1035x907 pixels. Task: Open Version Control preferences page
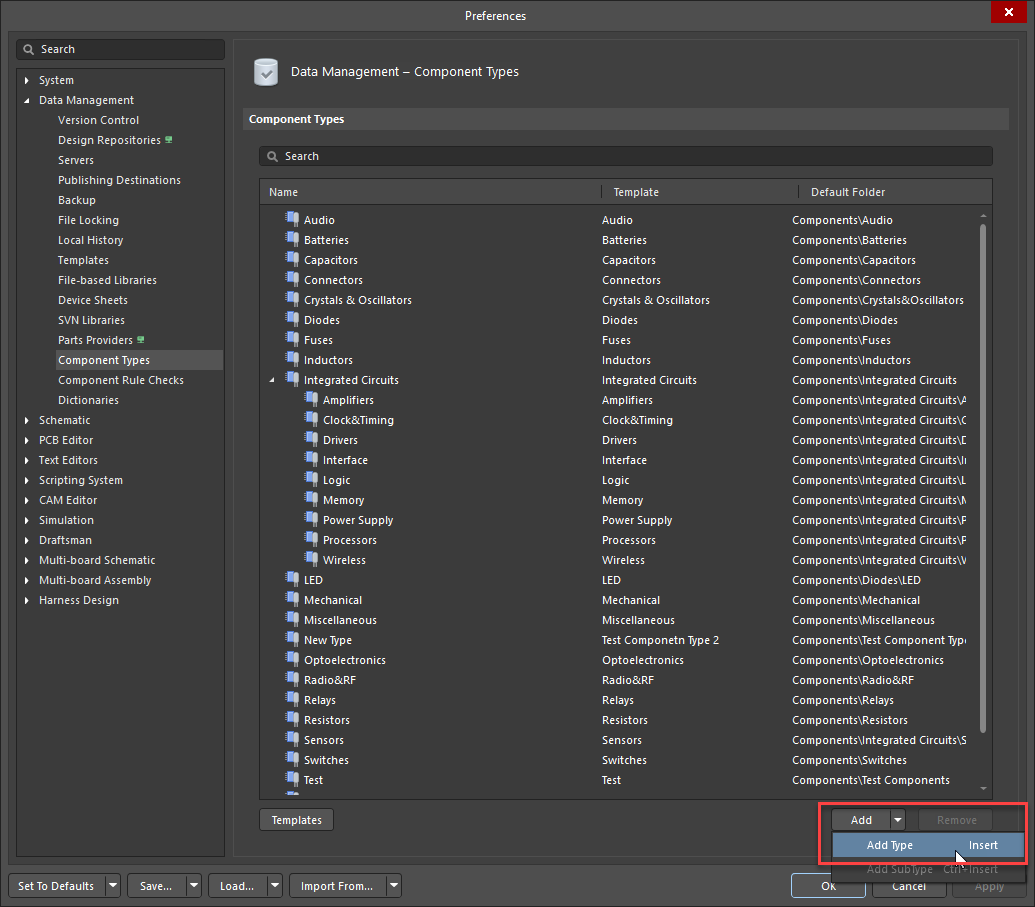point(98,120)
